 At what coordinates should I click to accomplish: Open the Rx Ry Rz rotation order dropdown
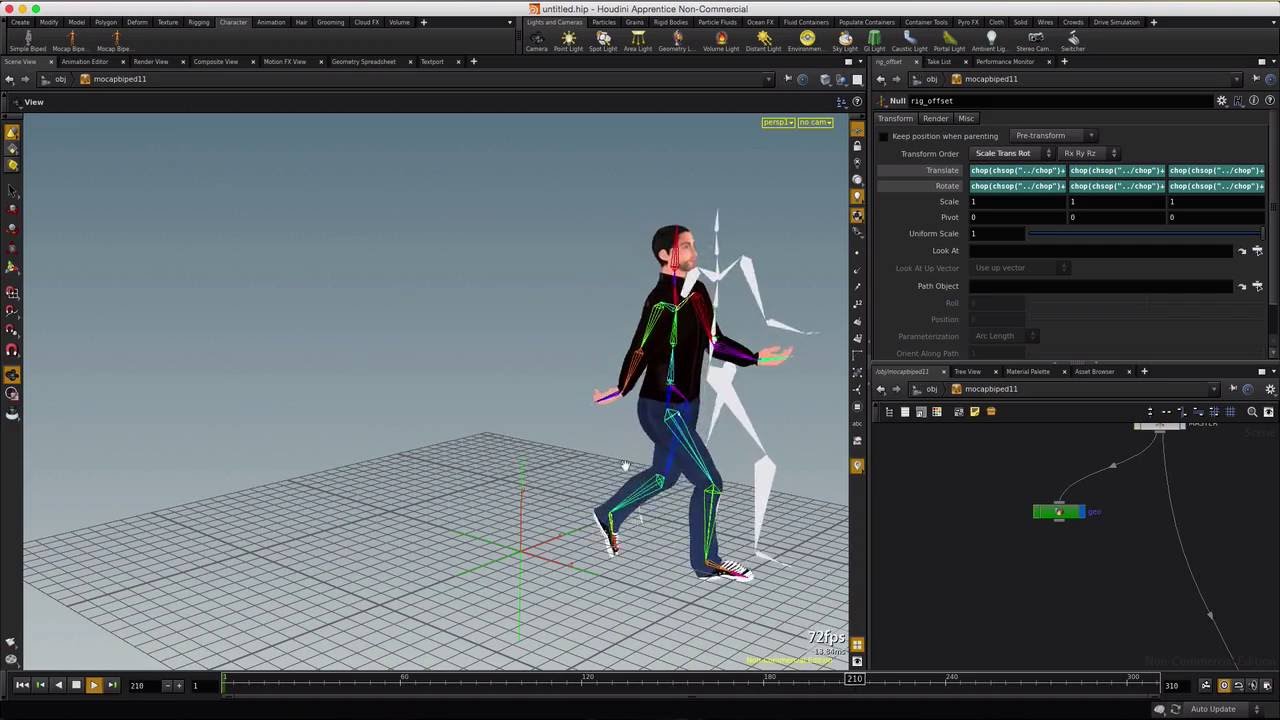1088,154
